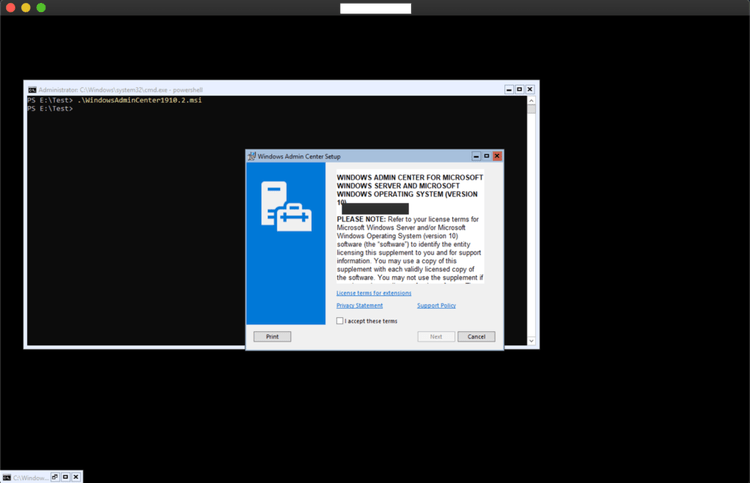Maximize the minimized console window at bottom
This screenshot has width=750, height=483.
pos(66,477)
